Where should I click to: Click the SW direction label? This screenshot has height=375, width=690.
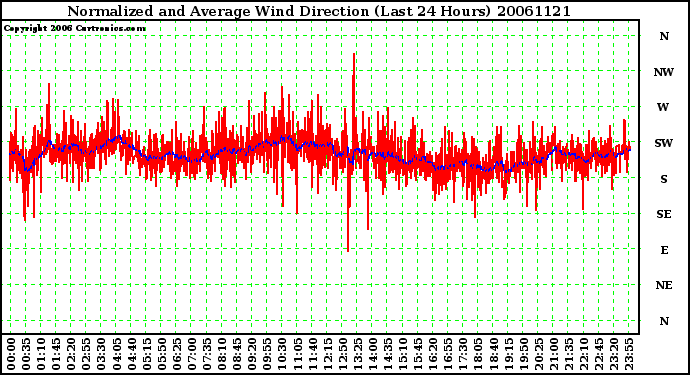click(664, 143)
